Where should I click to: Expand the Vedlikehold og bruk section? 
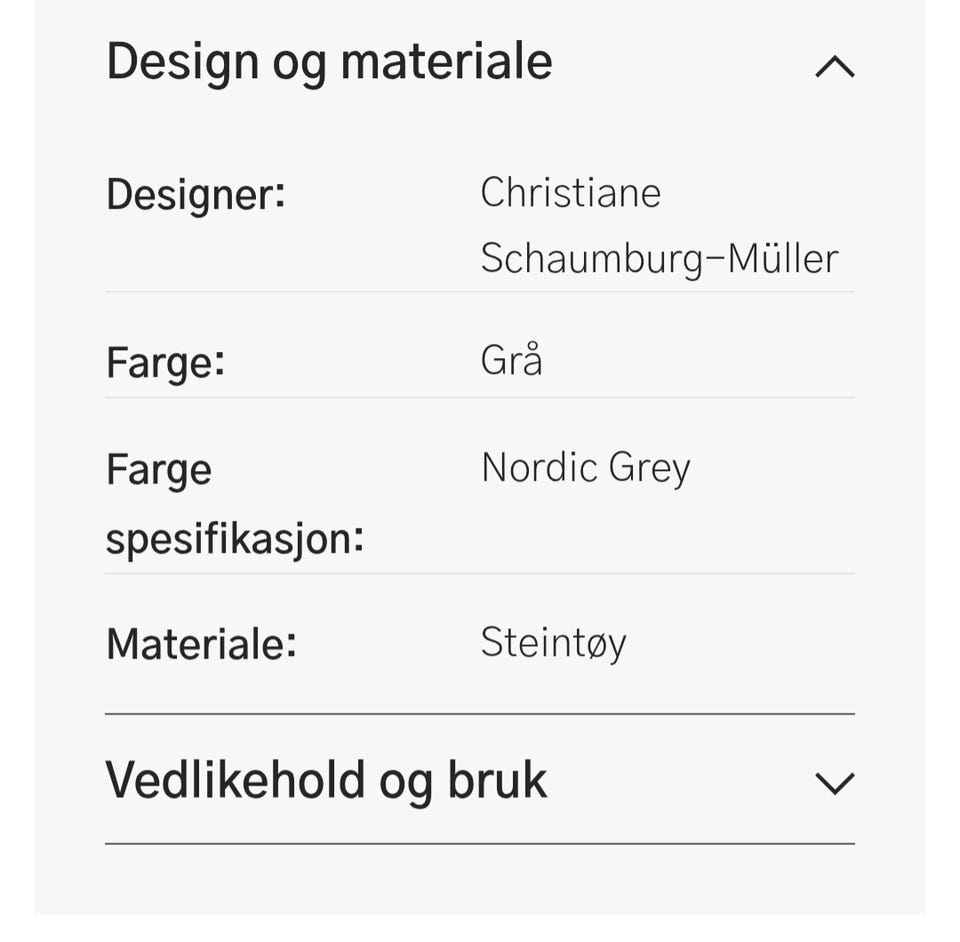point(834,782)
